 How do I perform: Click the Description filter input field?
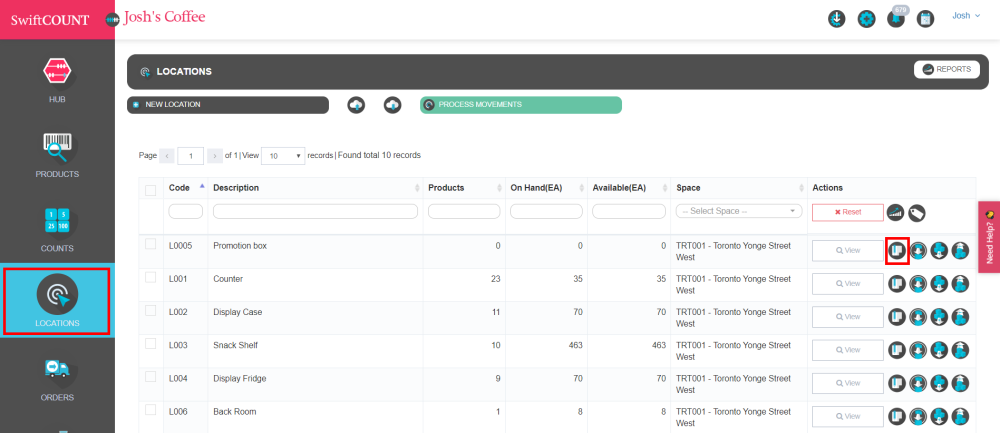[x=315, y=211]
